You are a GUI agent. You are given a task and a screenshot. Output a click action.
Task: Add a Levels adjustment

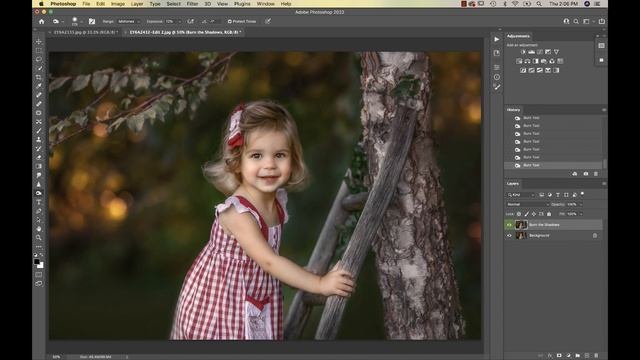(531, 52)
